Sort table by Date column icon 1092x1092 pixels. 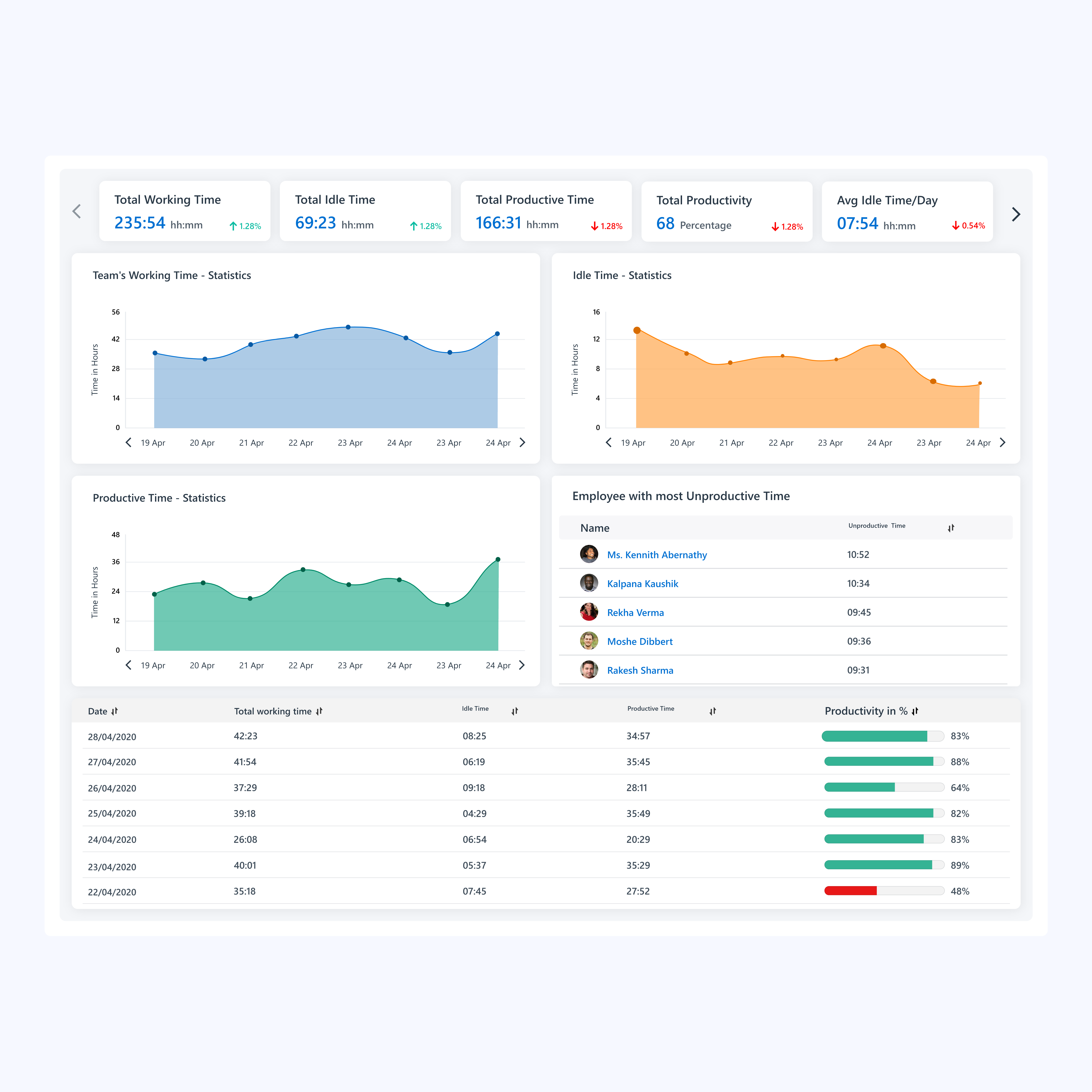(x=115, y=711)
